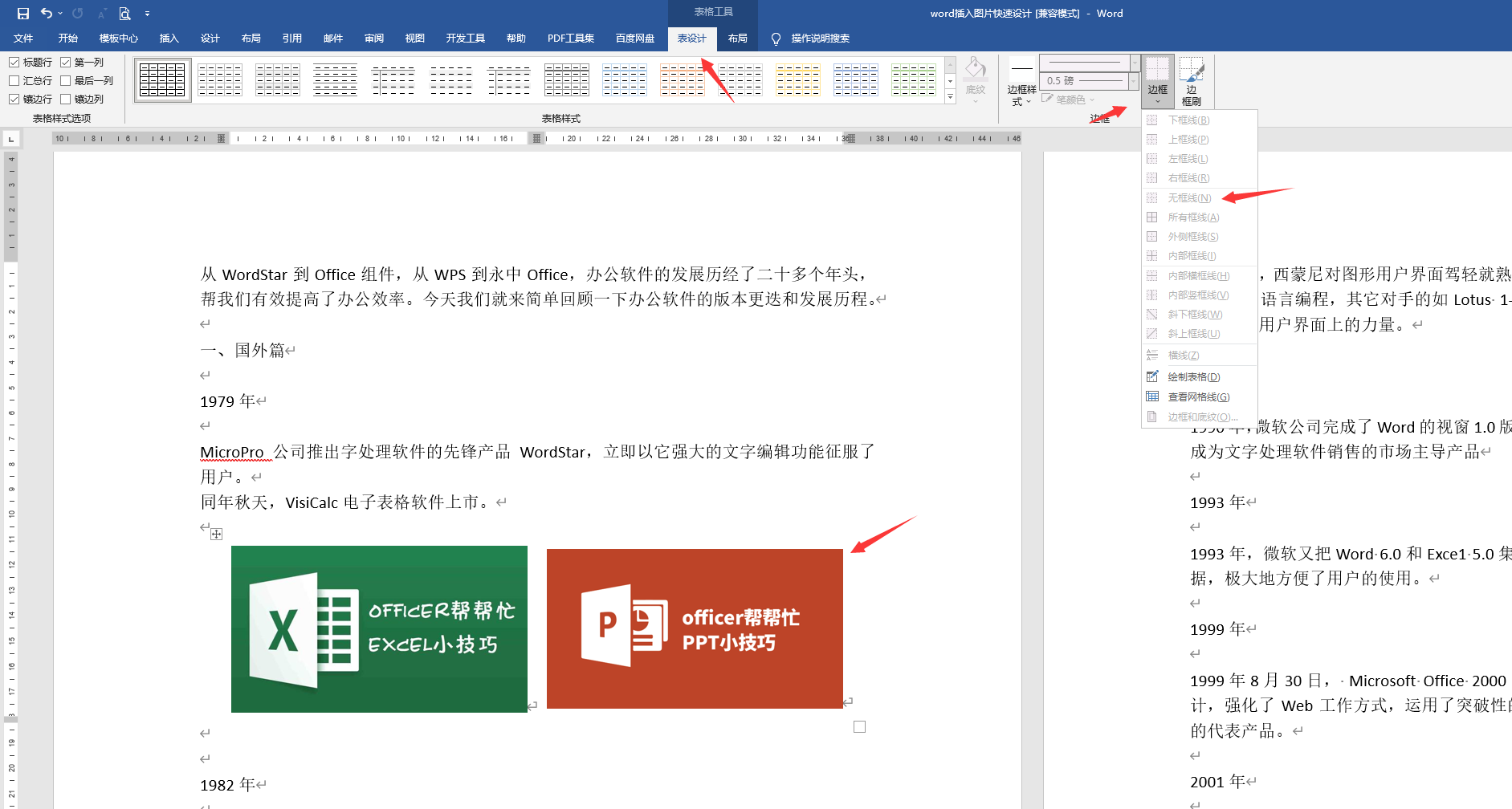The height and width of the screenshot is (809, 1512).
Task: Select 所有框线(A) in the borders menu
Action: [1192, 217]
